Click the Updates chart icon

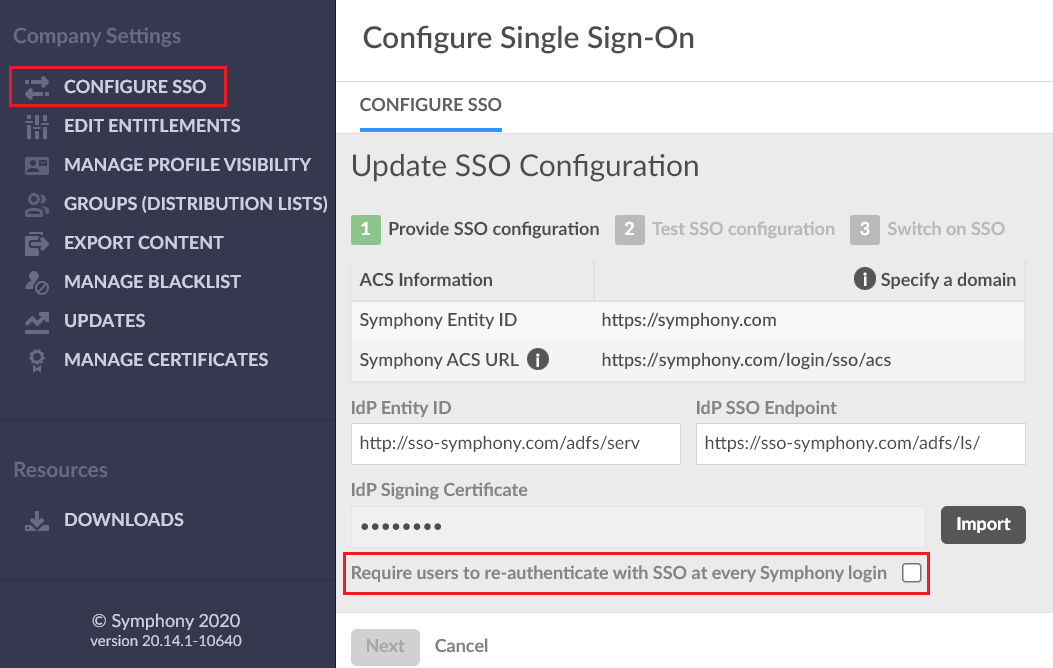[37, 321]
